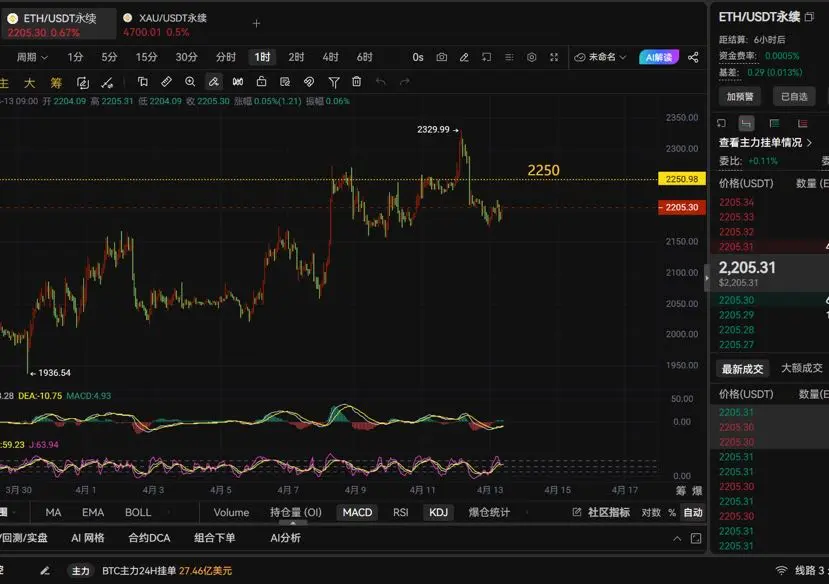Open the chart settings gear icon
The image size is (829, 584).
[531, 57]
